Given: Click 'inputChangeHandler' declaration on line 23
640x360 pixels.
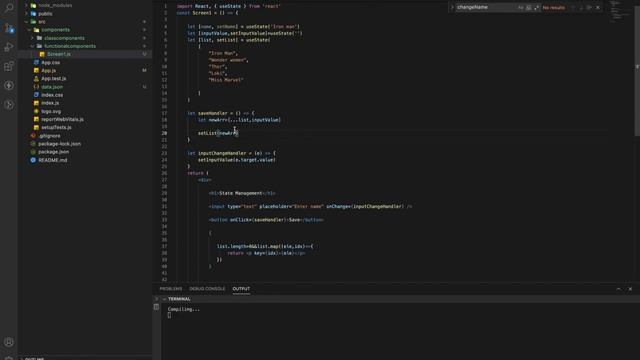Looking at the screenshot, I should pyautogui.click(x=222, y=153).
